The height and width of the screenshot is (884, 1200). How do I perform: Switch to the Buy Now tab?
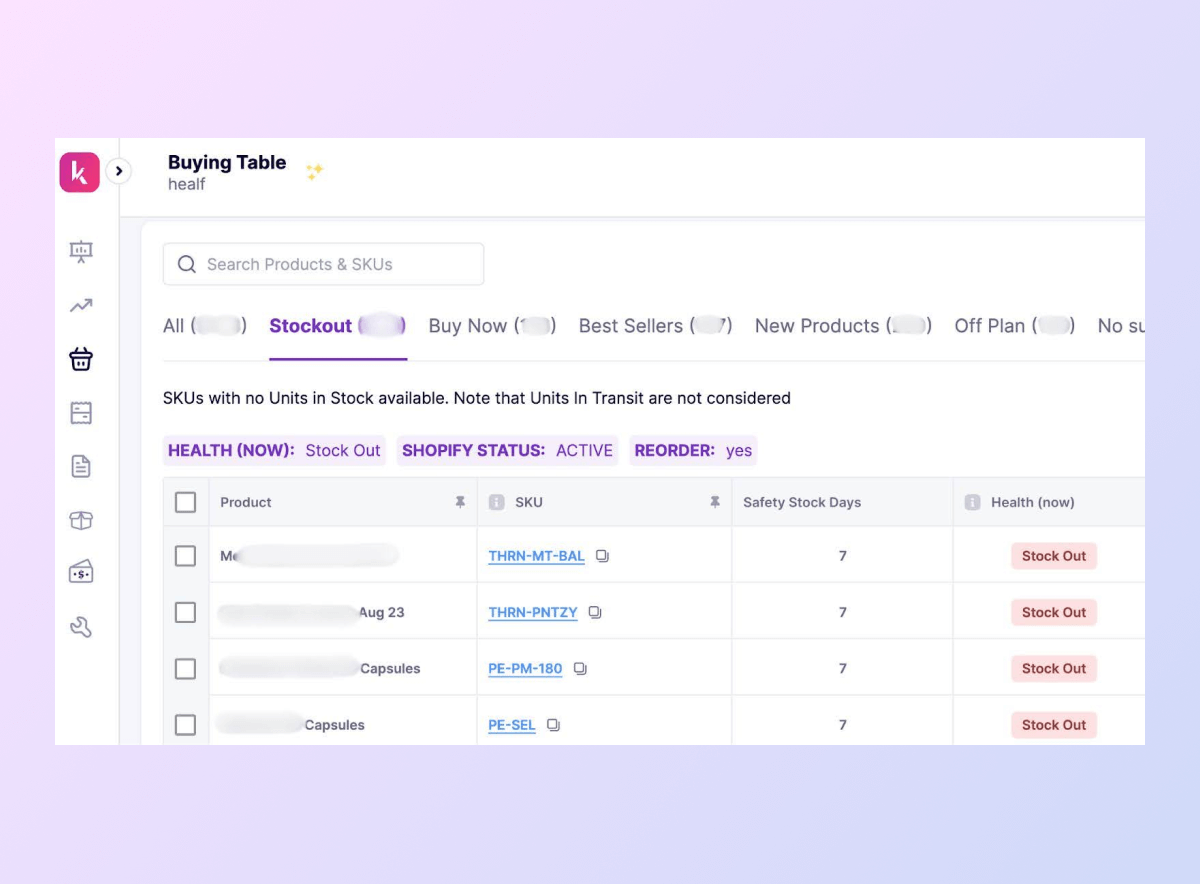click(492, 325)
